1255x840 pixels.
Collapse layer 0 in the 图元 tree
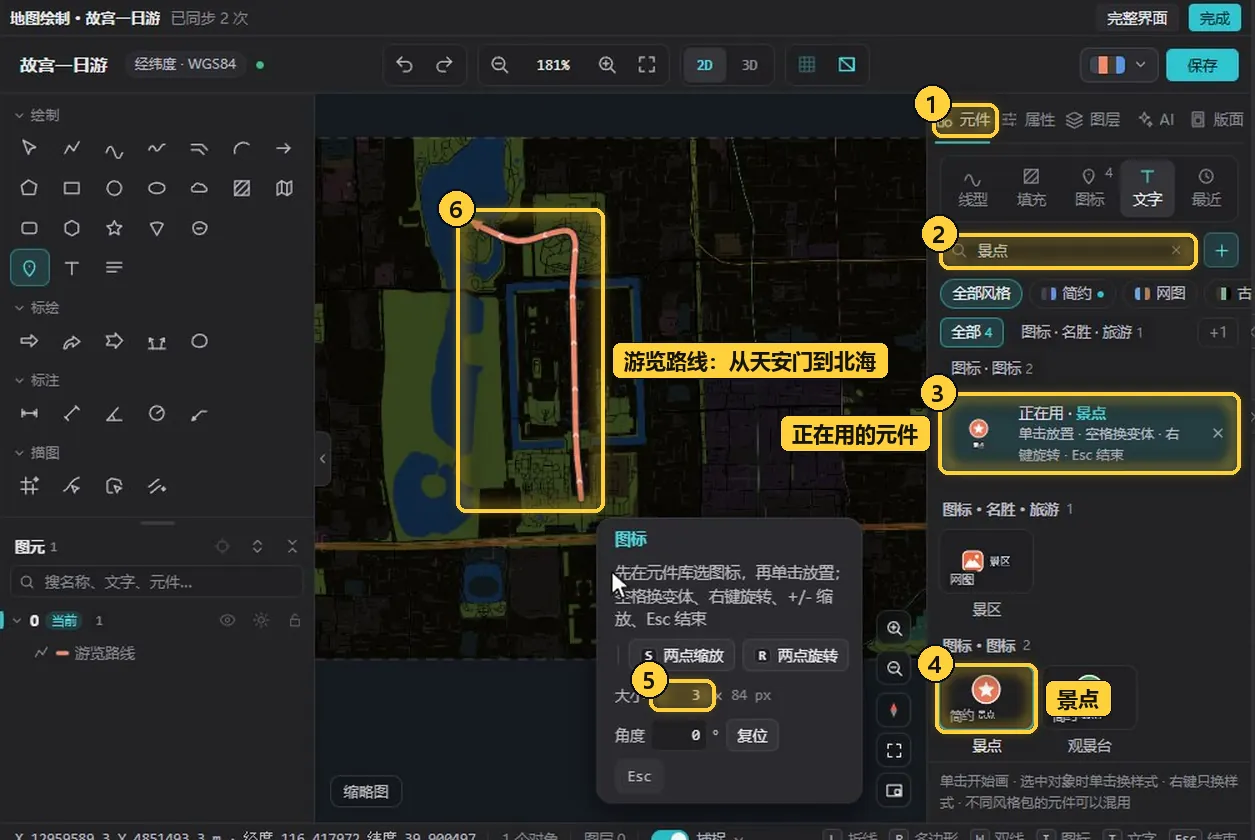point(16,620)
